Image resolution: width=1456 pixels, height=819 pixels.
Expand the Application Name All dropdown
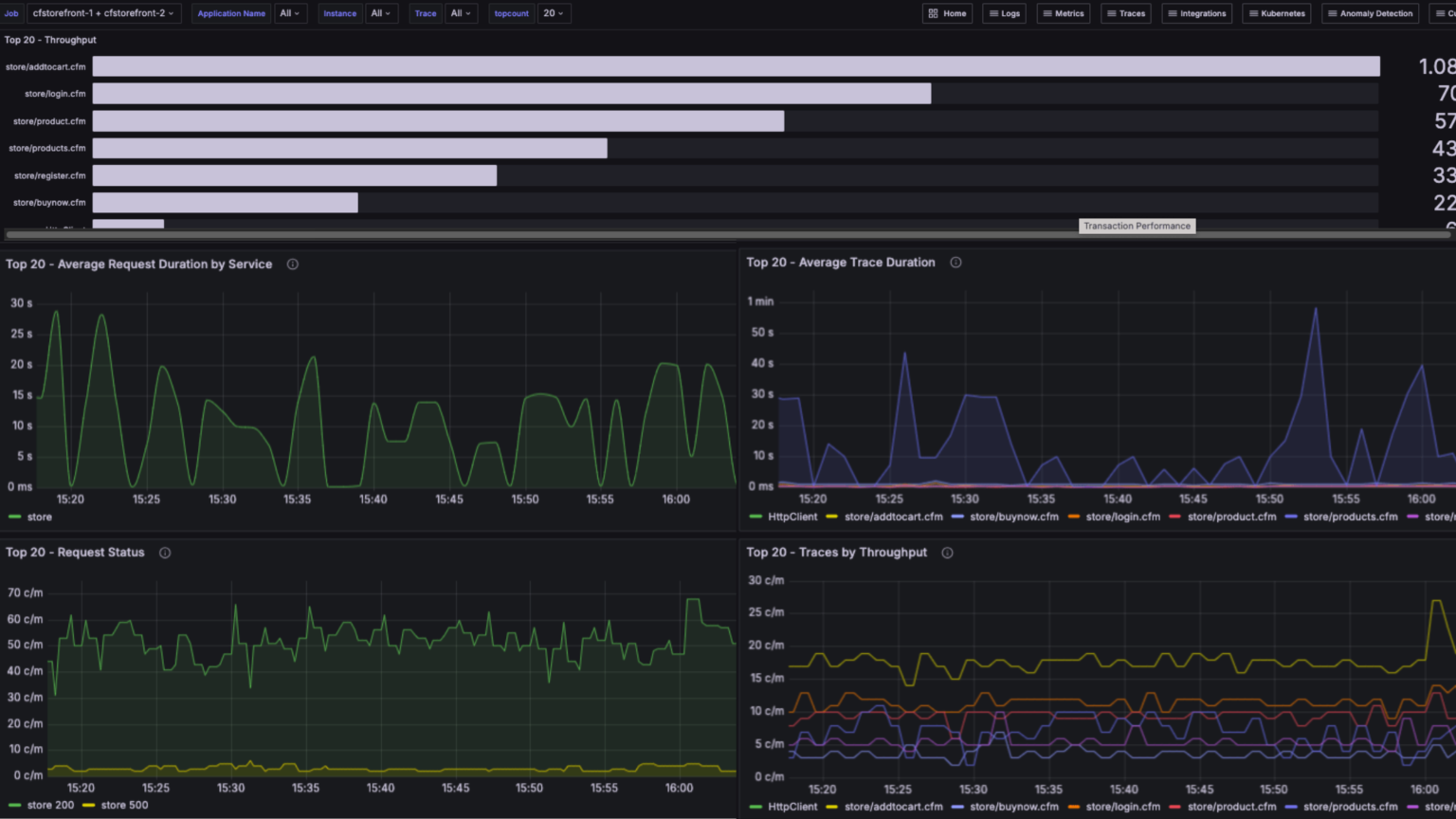click(290, 13)
